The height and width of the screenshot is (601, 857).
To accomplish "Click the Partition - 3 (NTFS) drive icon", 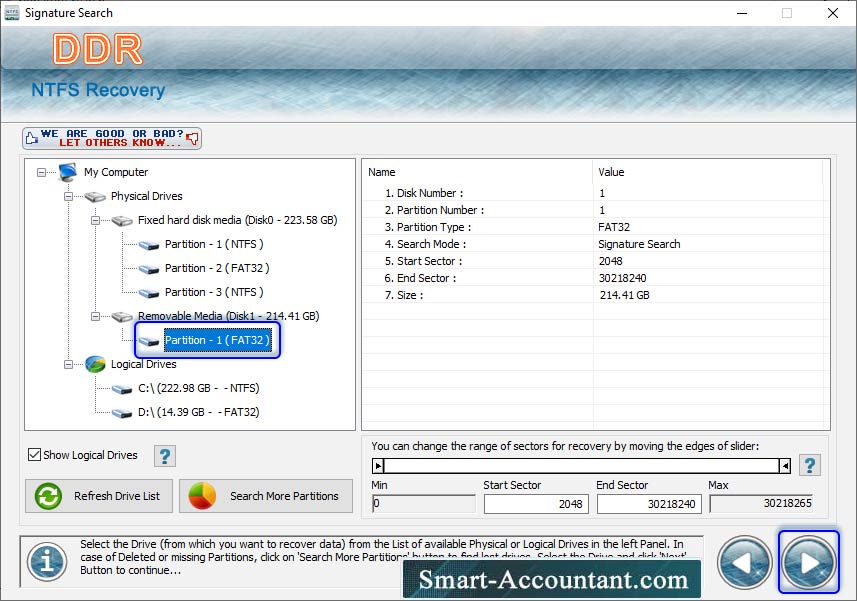I will [x=149, y=293].
